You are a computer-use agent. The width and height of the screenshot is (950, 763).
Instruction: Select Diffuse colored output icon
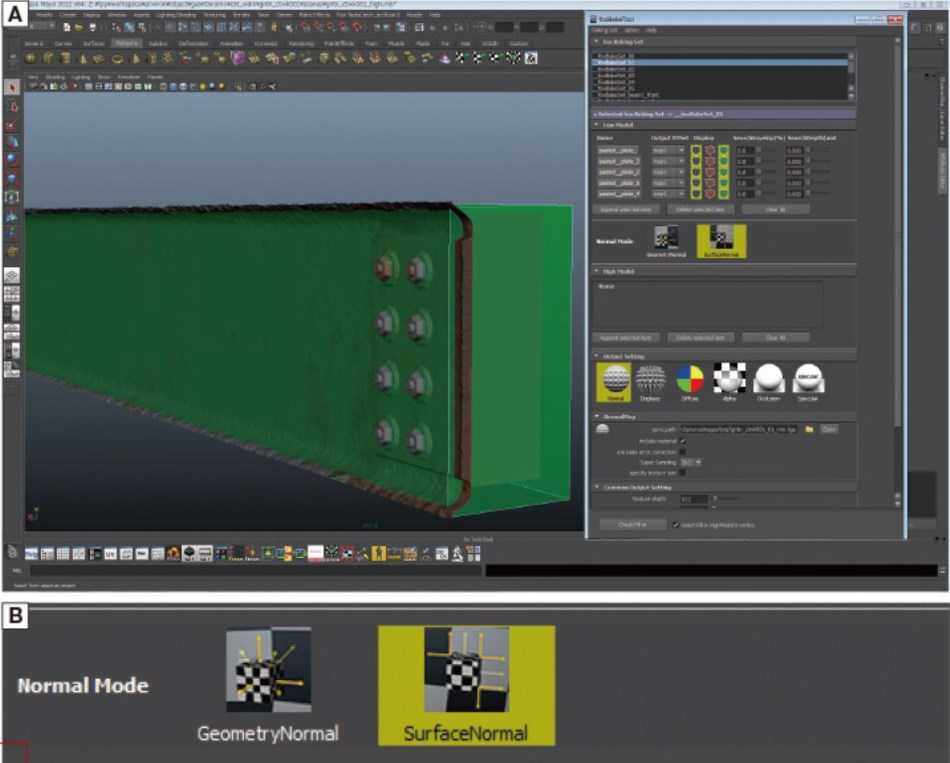pyautogui.click(x=689, y=382)
